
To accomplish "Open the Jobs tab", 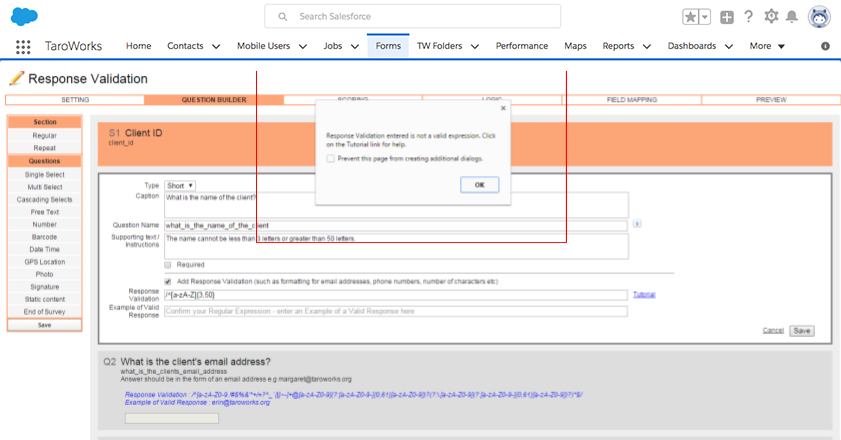I will pyautogui.click(x=333, y=46).
